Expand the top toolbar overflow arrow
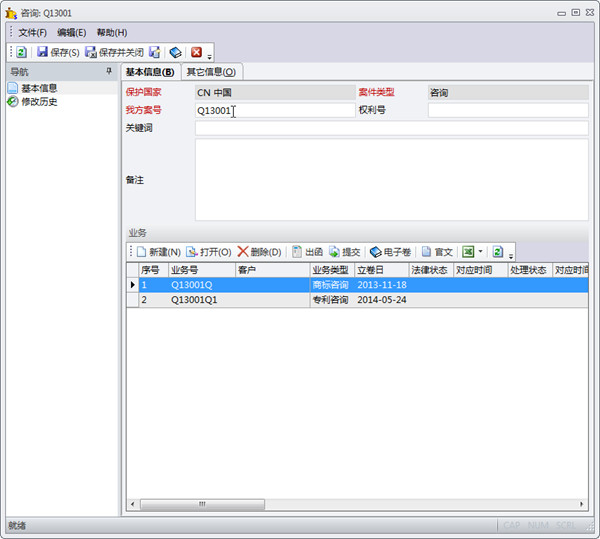 (x=209, y=57)
